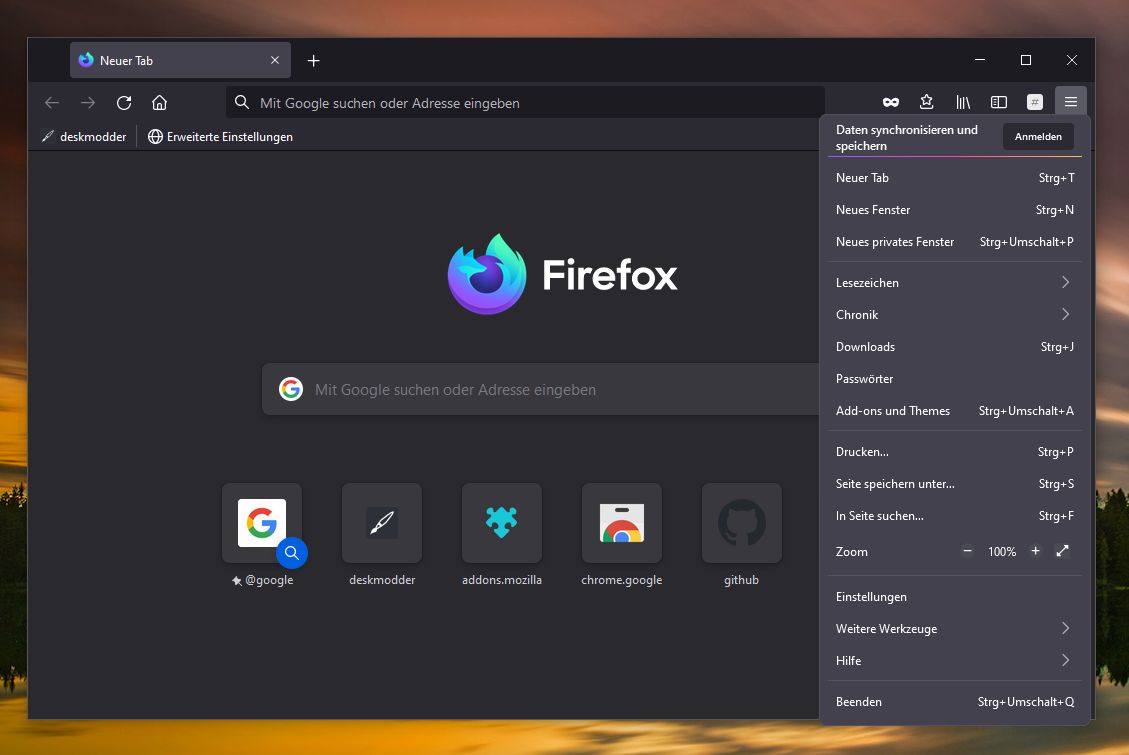Reload the current page

[124, 103]
